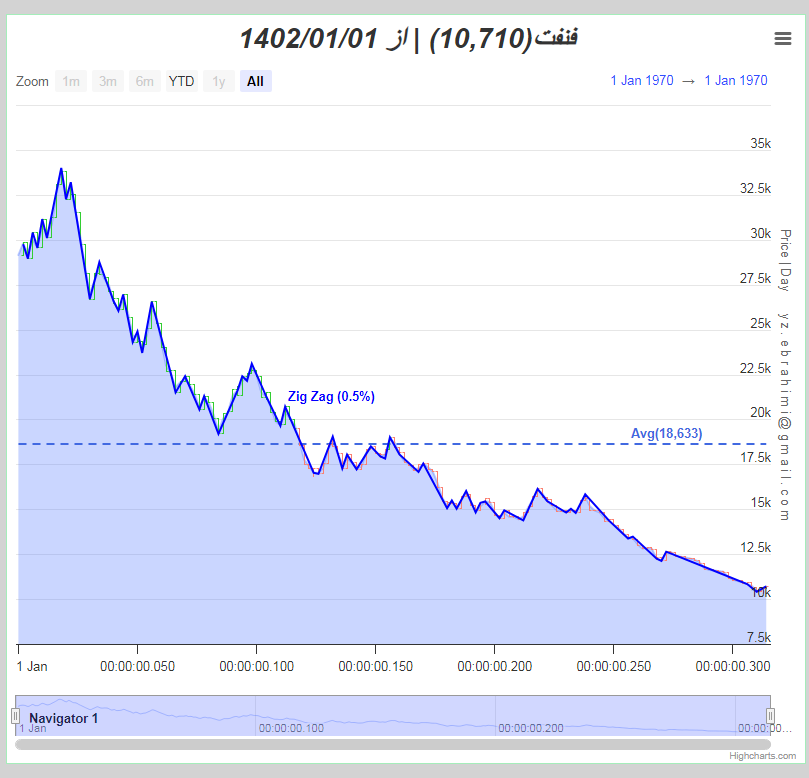Screen dimensions: 809x778
Task: Click the chart title with 1402/01/01
Action: coord(409,39)
